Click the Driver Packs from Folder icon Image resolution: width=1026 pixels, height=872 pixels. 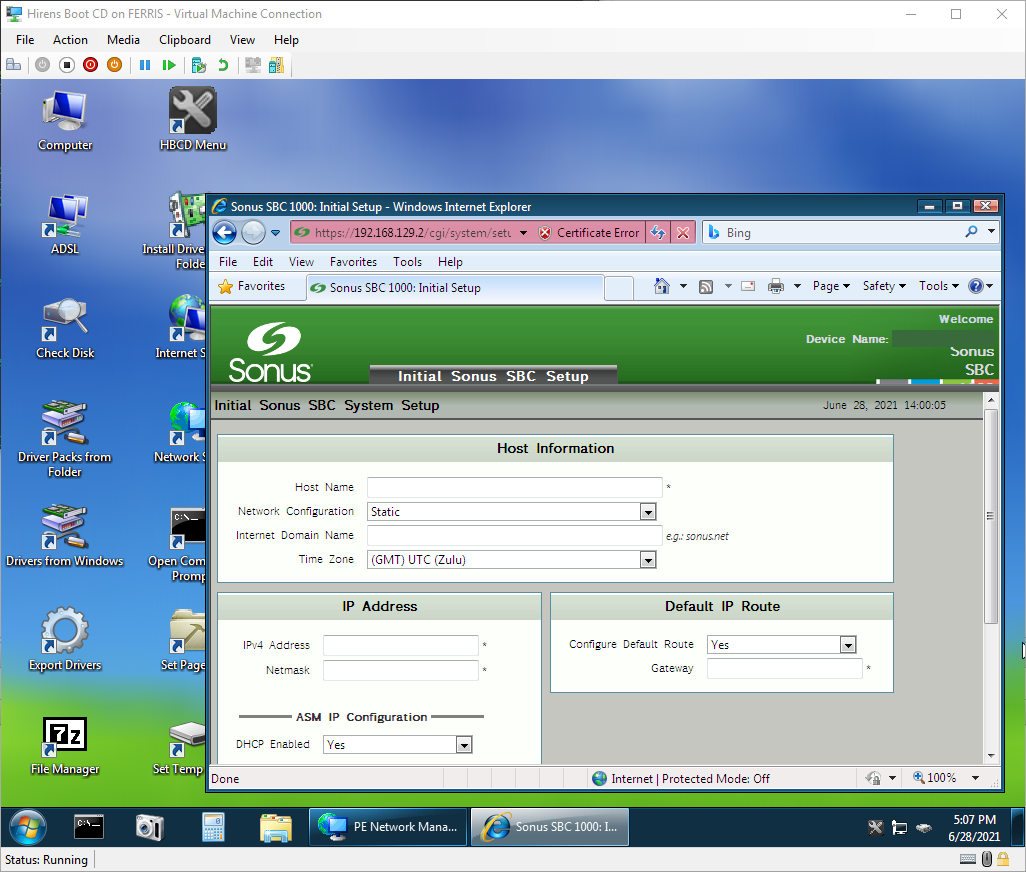click(x=65, y=439)
